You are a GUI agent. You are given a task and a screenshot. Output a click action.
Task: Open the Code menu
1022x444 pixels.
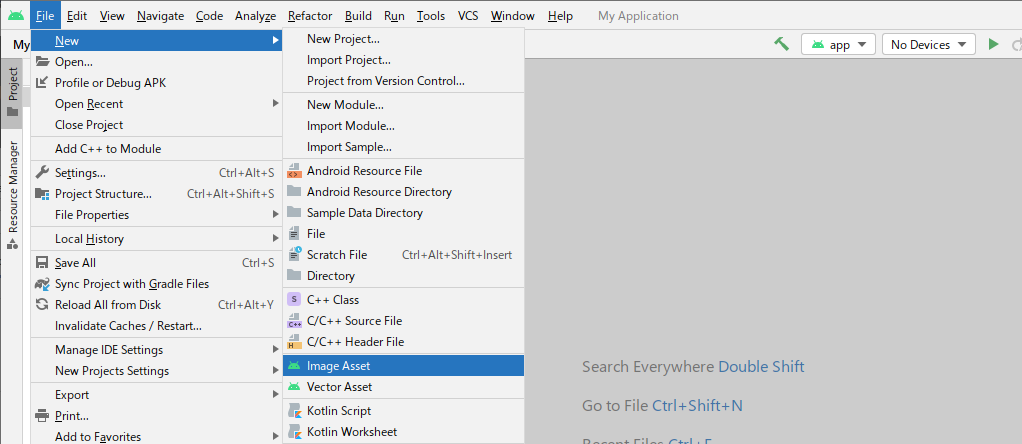[209, 16]
